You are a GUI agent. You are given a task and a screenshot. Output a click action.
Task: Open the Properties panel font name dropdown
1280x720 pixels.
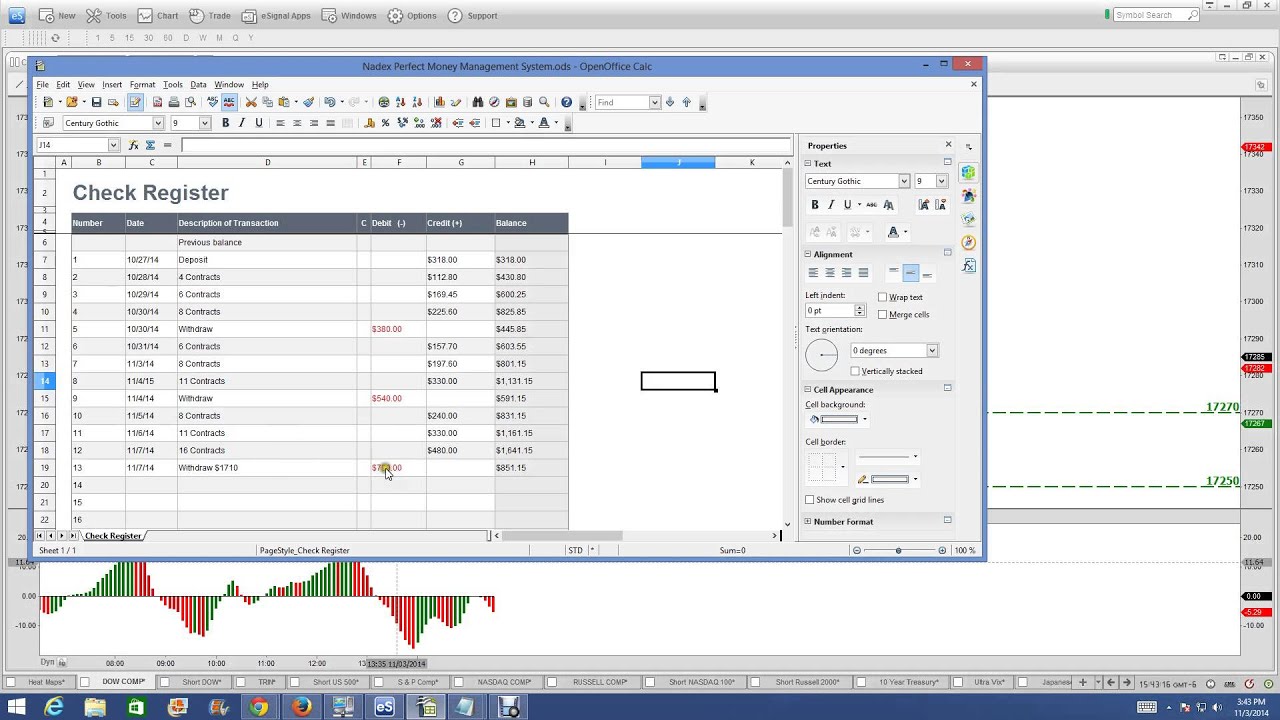pyautogui.click(x=904, y=181)
